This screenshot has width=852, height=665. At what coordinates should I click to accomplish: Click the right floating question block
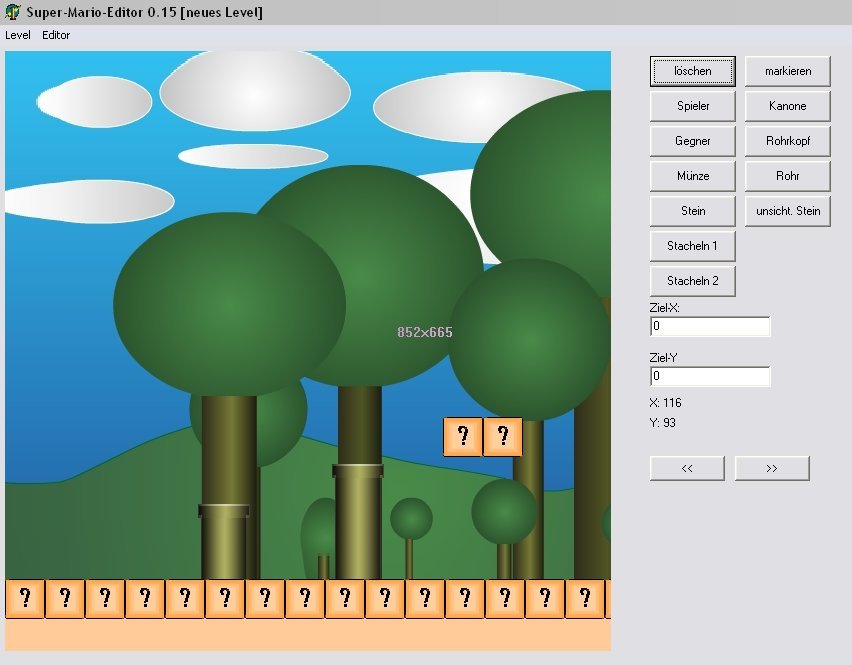pyautogui.click(x=503, y=437)
